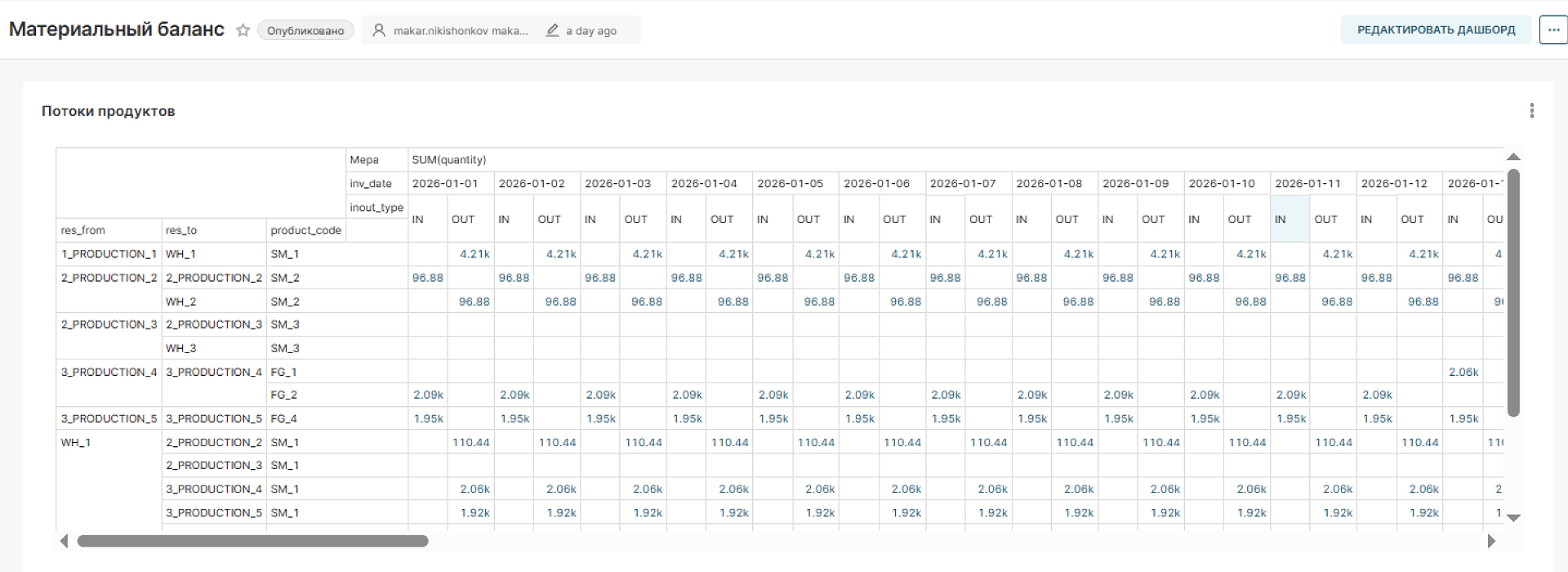Select the res_from column header

click(83, 230)
